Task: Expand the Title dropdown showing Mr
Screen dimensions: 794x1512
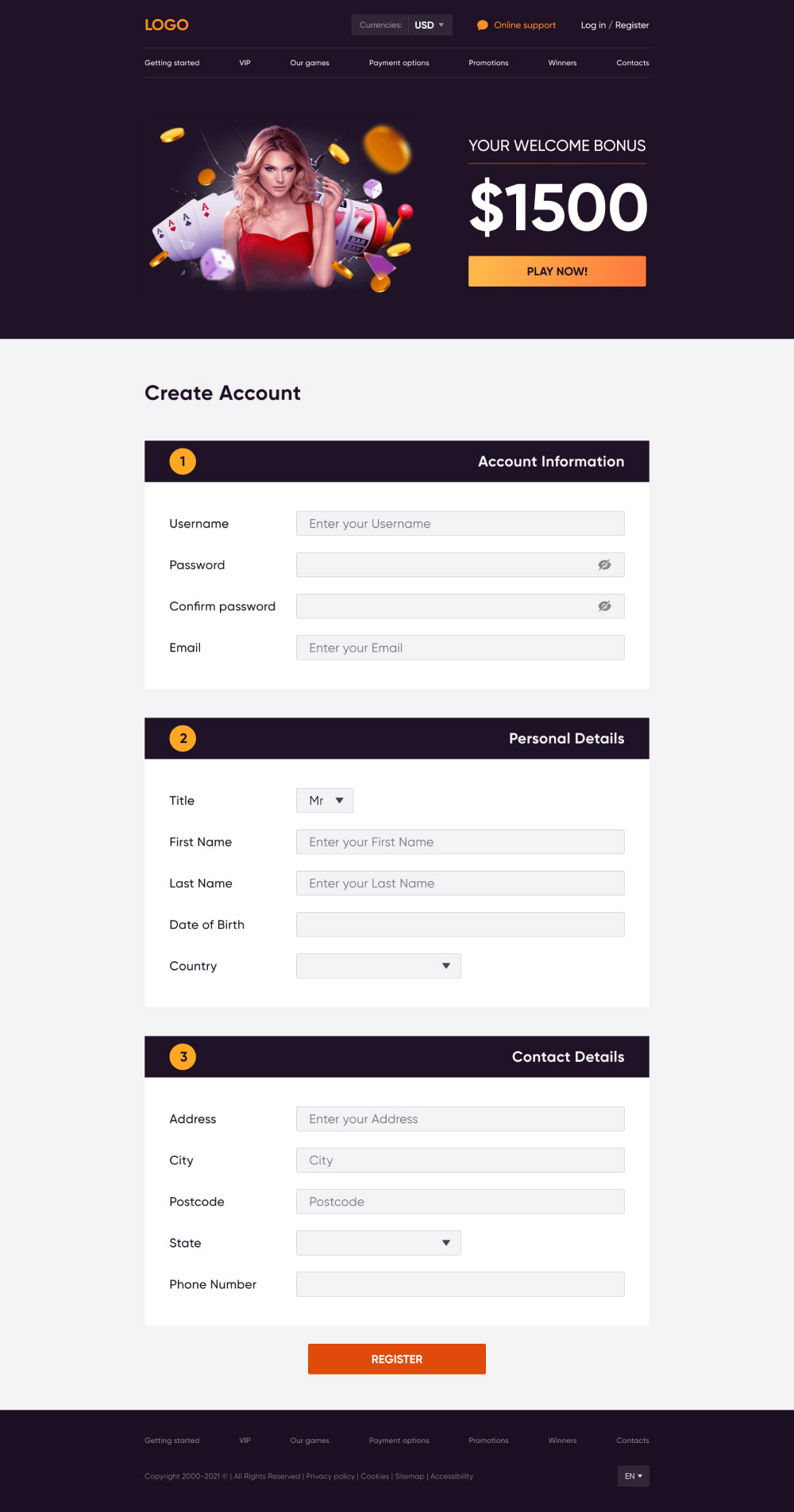Action: tap(325, 800)
